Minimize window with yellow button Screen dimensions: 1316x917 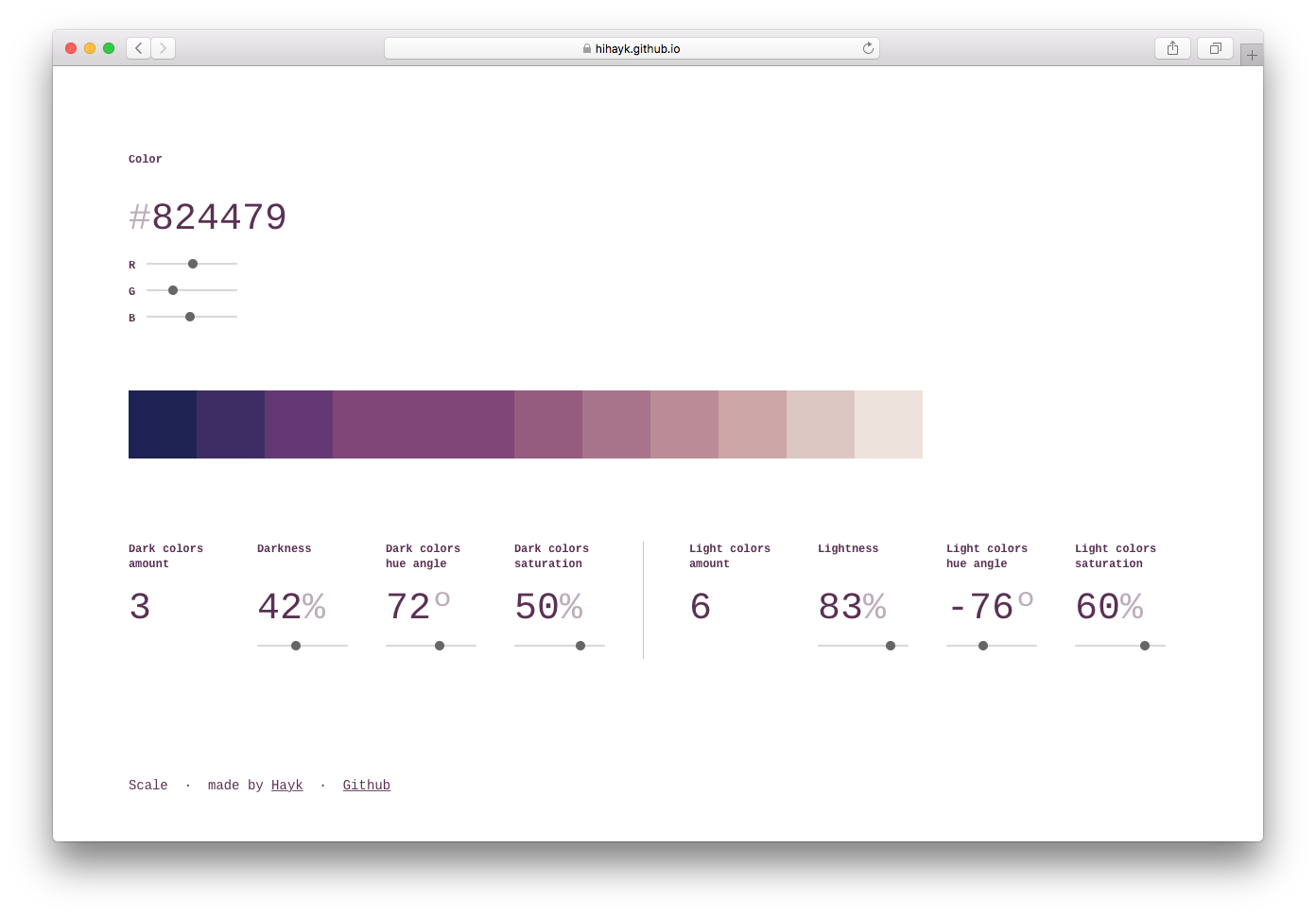click(x=90, y=48)
